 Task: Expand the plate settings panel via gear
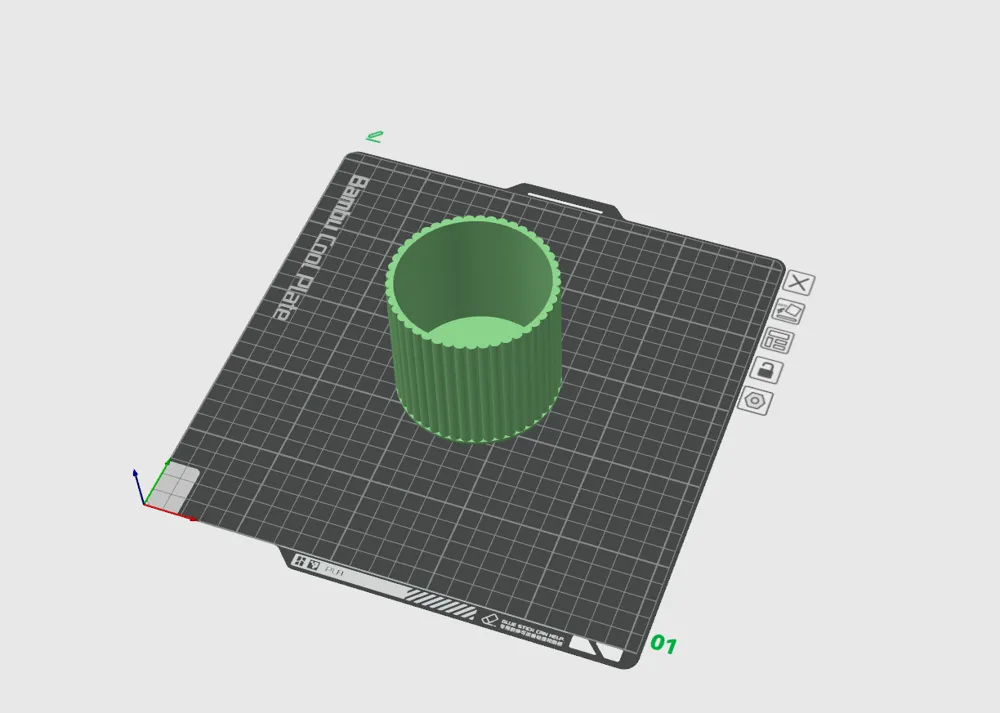coord(756,400)
